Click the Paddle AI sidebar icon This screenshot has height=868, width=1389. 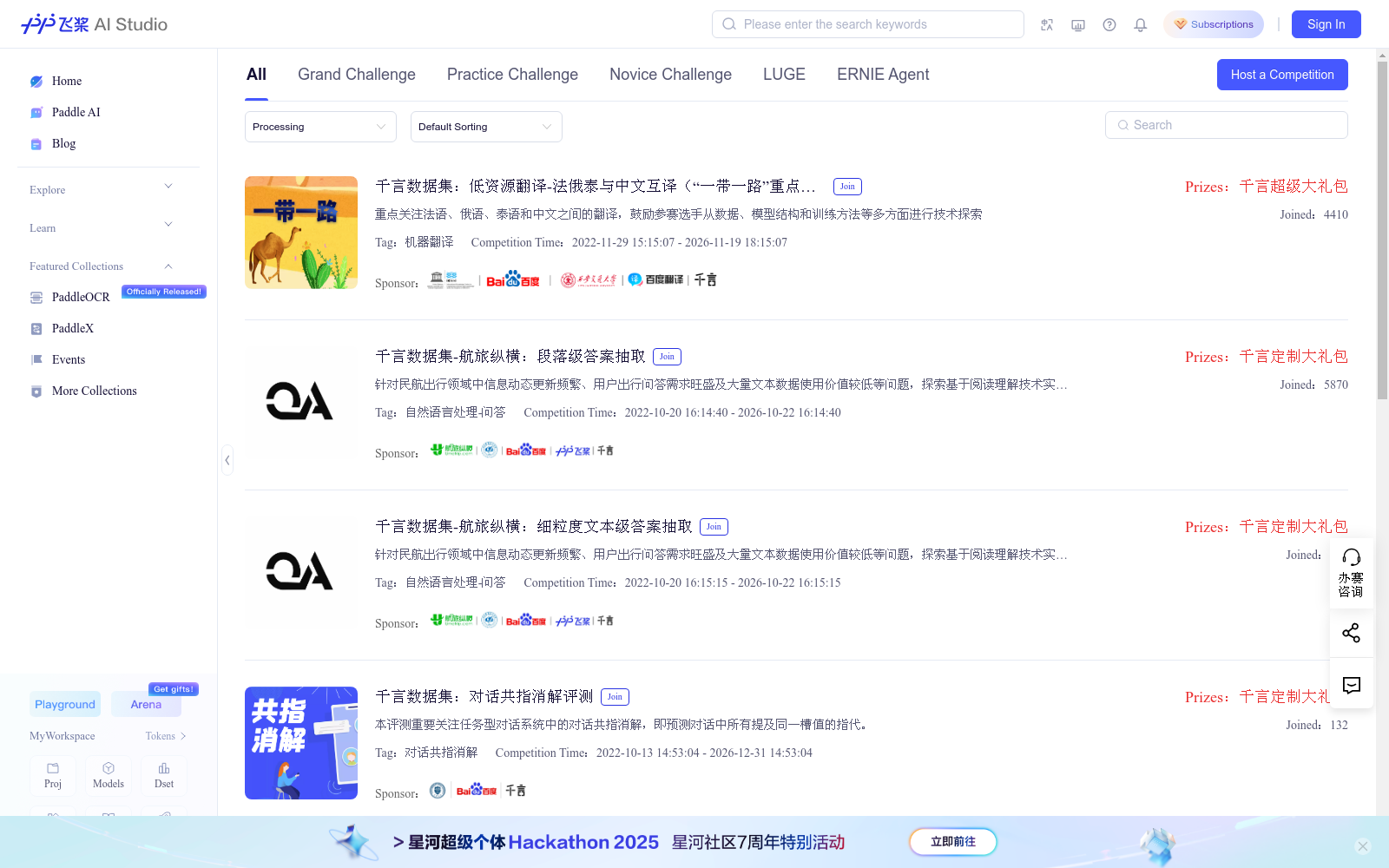pos(36,113)
